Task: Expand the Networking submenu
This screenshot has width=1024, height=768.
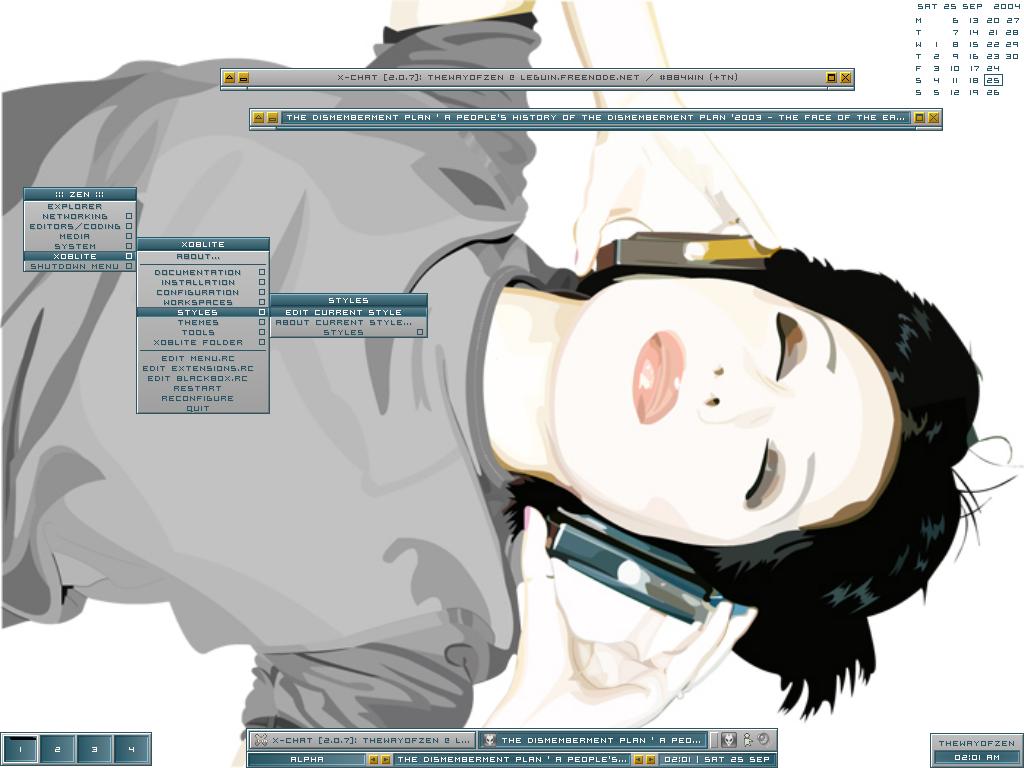Action: (x=80, y=216)
